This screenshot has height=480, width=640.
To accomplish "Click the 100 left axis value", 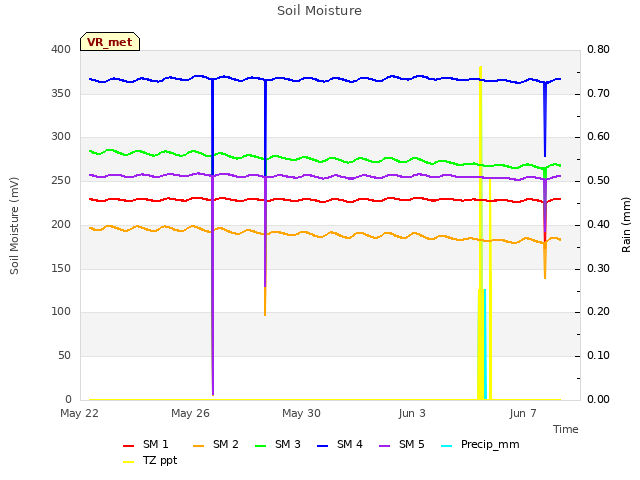I will point(61,312).
